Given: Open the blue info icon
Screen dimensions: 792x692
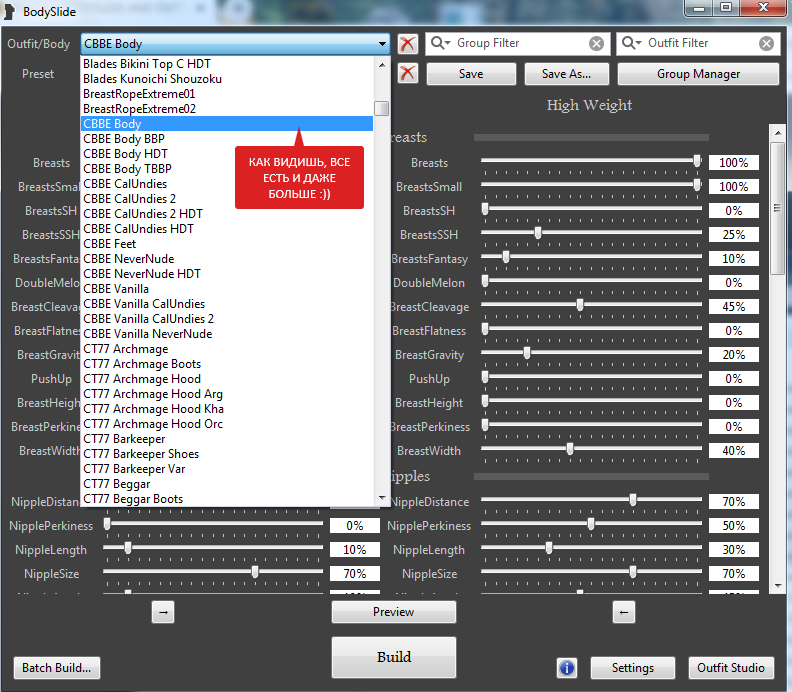Looking at the screenshot, I should [567, 667].
